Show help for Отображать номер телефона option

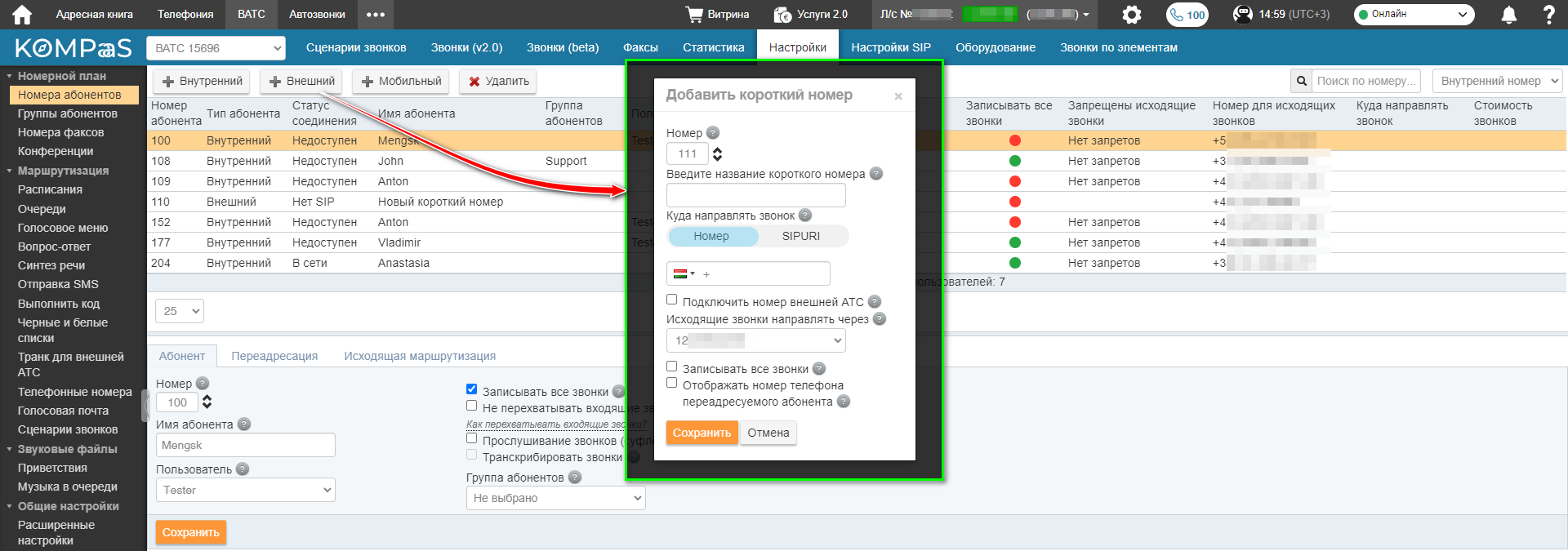pos(844,401)
